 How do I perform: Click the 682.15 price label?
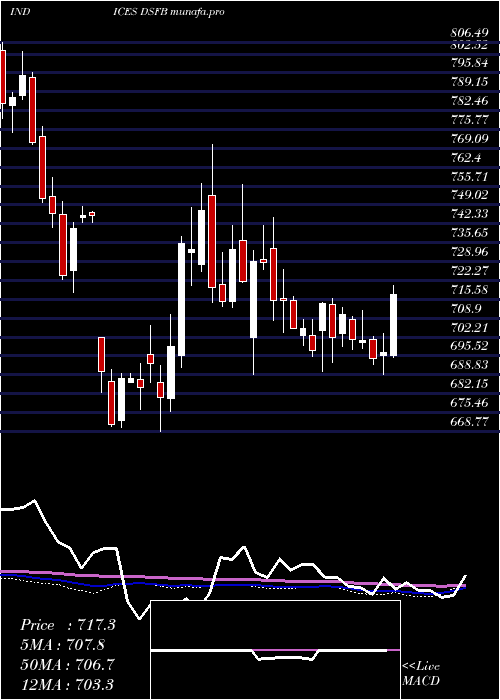469,383
